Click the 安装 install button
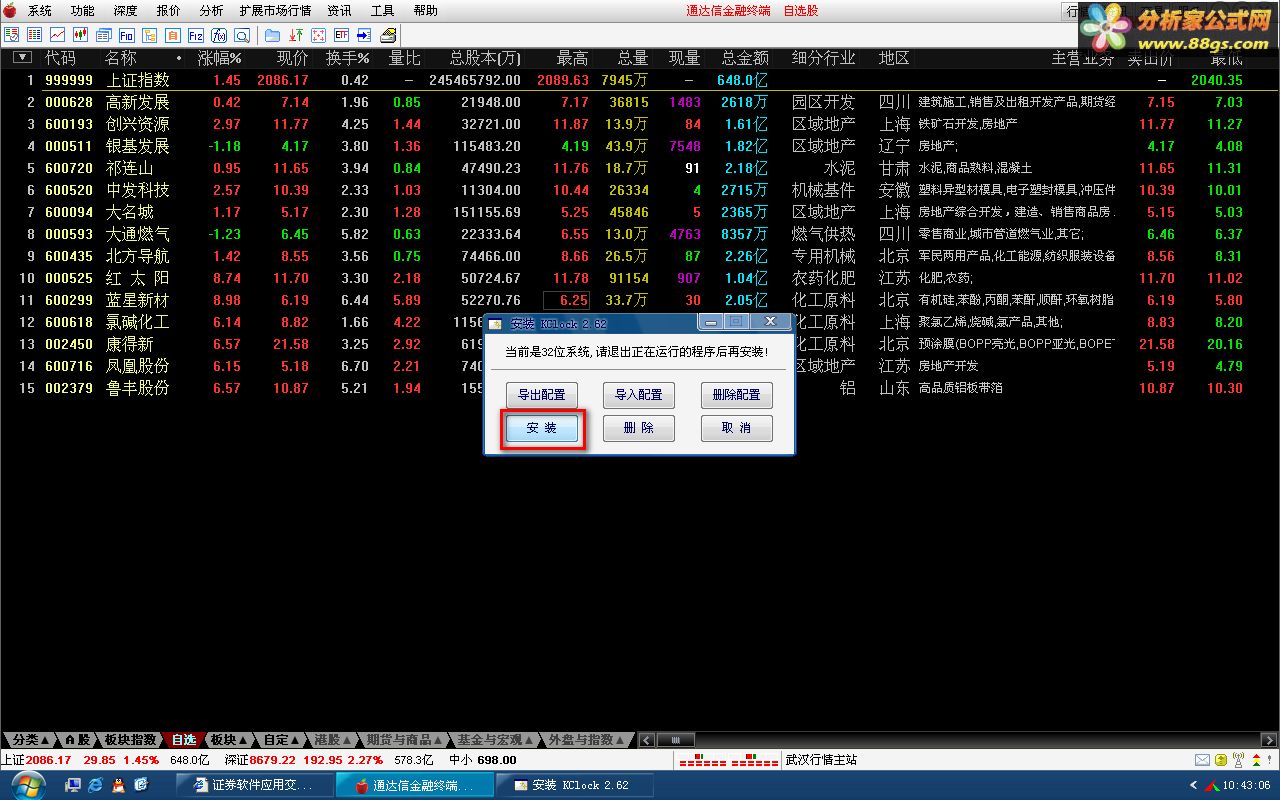The height and width of the screenshot is (800, 1280). click(x=542, y=428)
